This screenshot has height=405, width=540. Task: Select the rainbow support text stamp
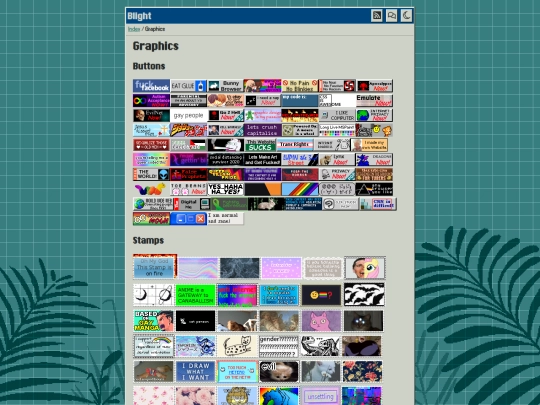click(x=154, y=346)
